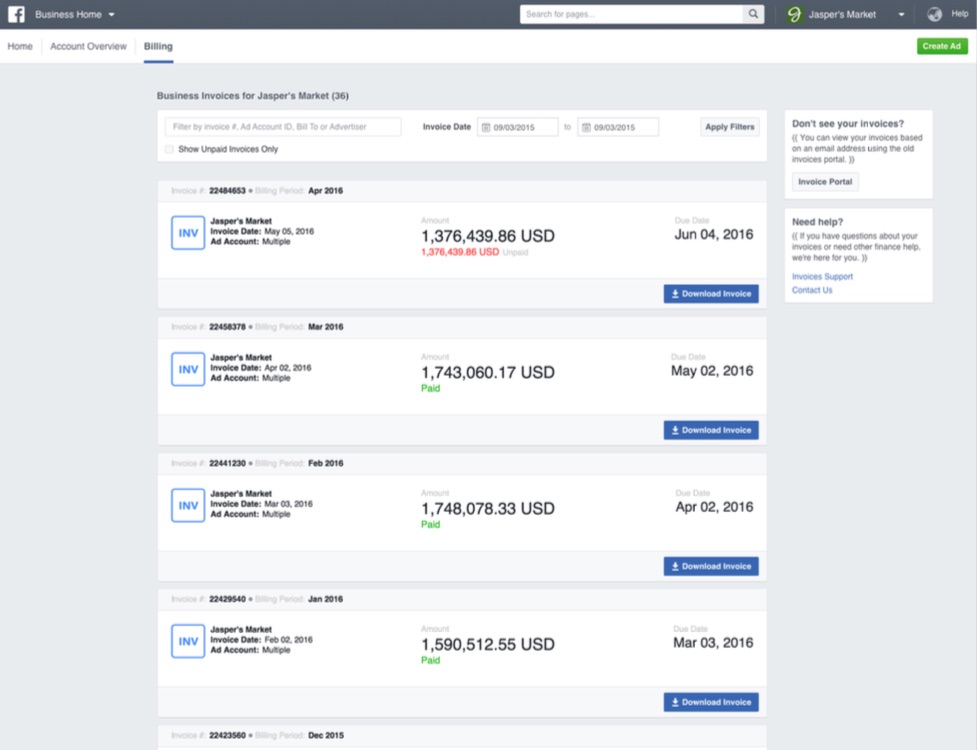Click amount 1,590,512.55 USD
977x750 pixels.
pyautogui.click(x=488, y=644)
